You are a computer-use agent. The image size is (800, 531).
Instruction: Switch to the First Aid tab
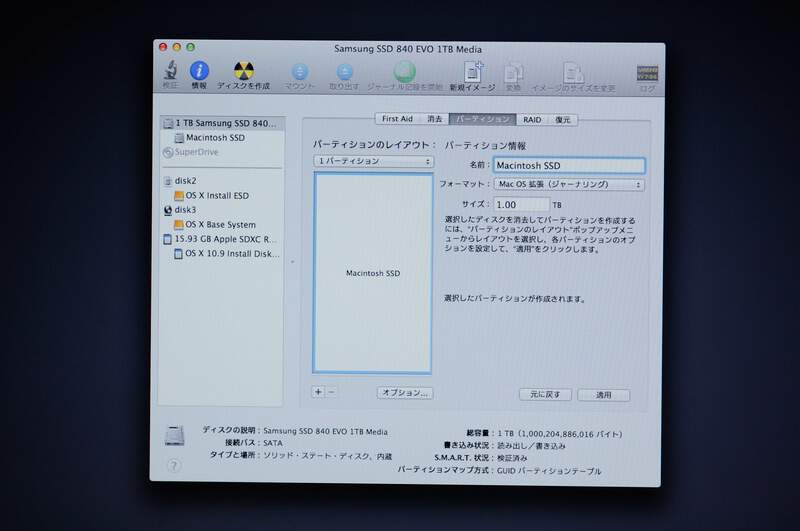397,119
